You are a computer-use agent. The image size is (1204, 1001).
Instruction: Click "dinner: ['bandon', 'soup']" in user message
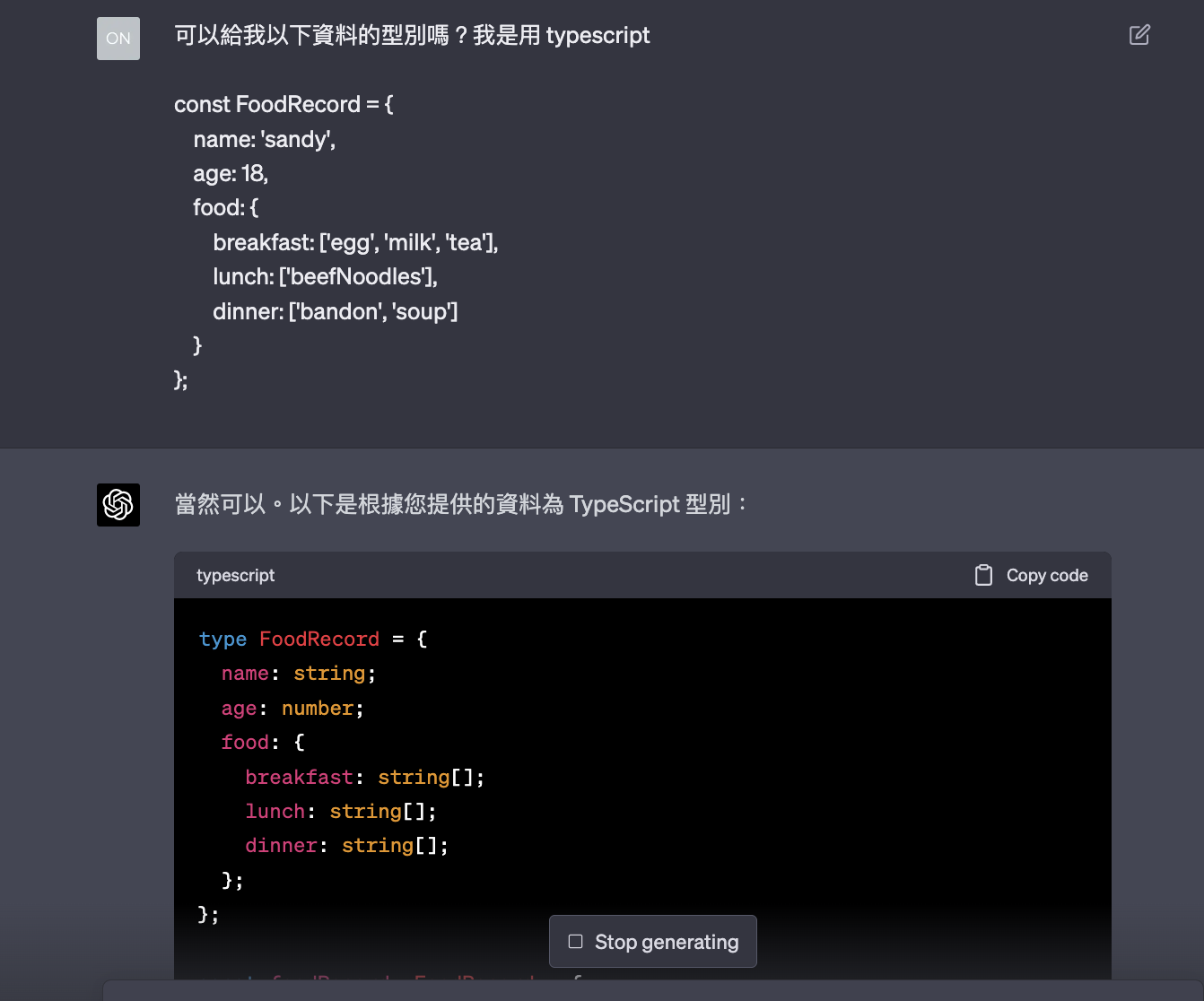(335, 312)
